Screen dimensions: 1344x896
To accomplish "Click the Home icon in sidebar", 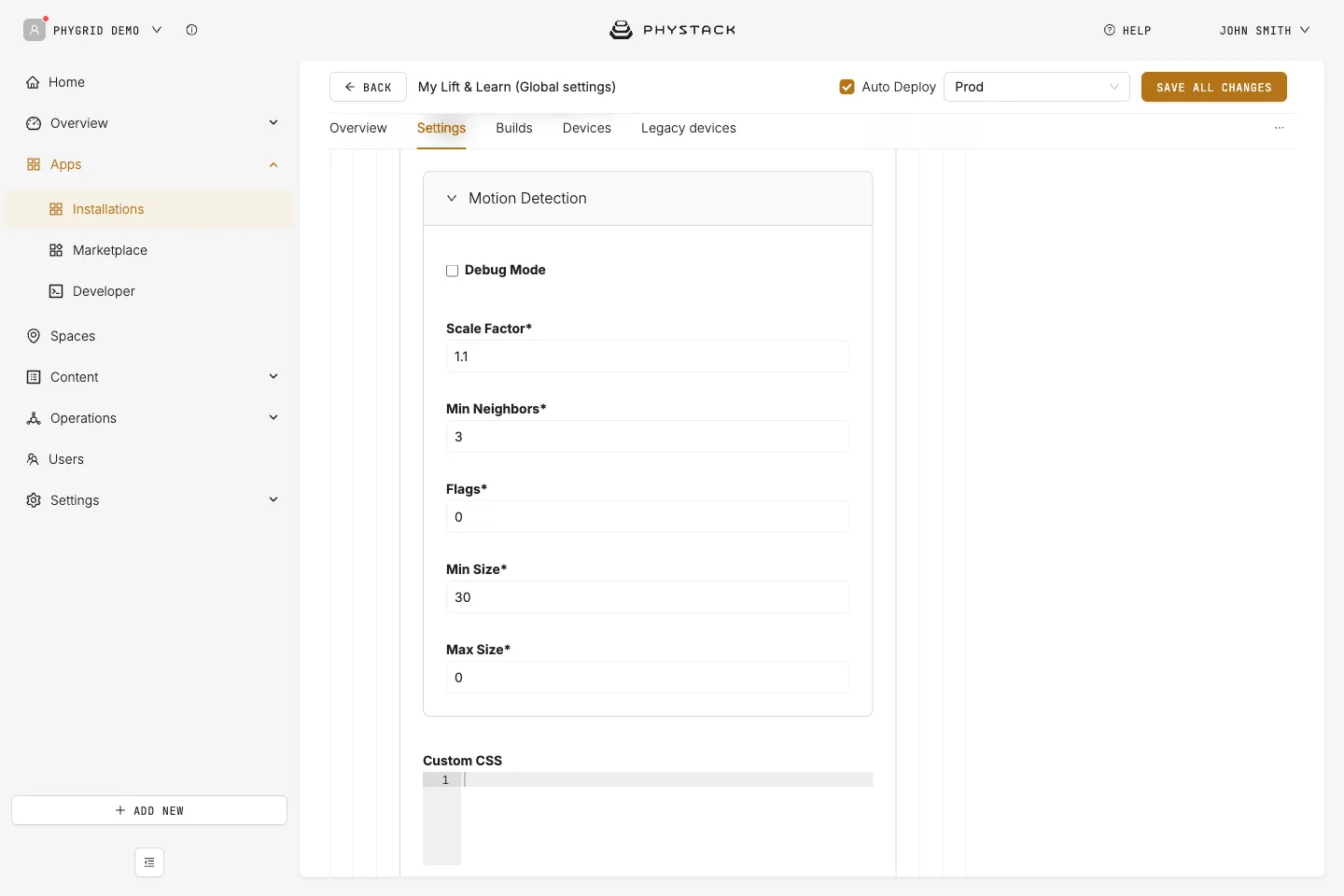I will pos(33,82).
